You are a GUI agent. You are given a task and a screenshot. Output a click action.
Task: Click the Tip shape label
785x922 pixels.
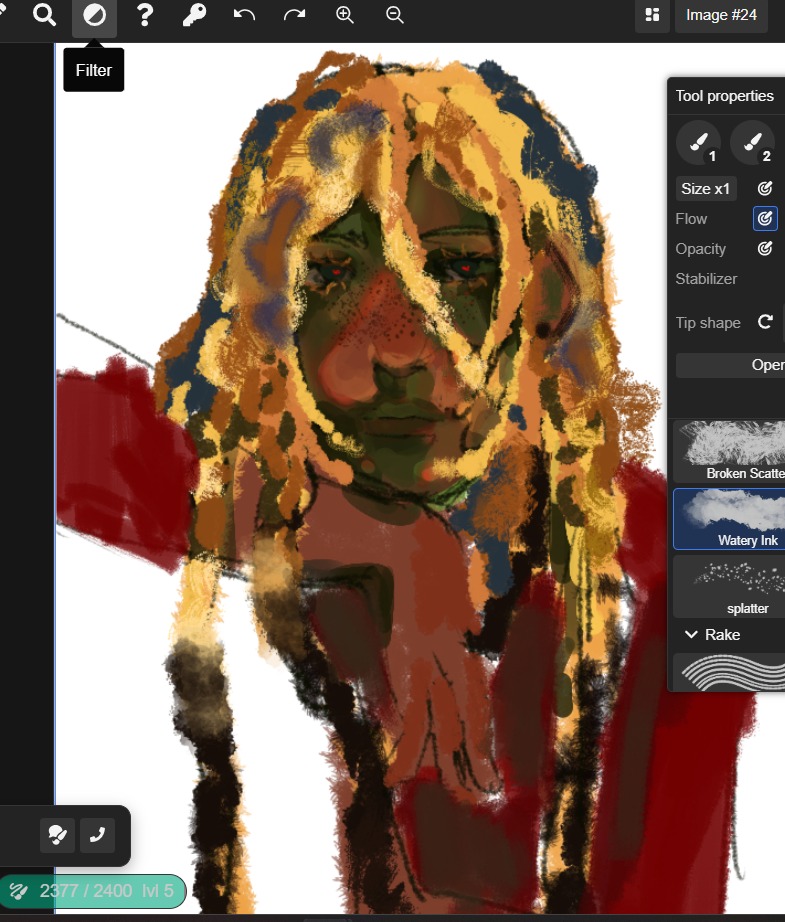point(708,323)
